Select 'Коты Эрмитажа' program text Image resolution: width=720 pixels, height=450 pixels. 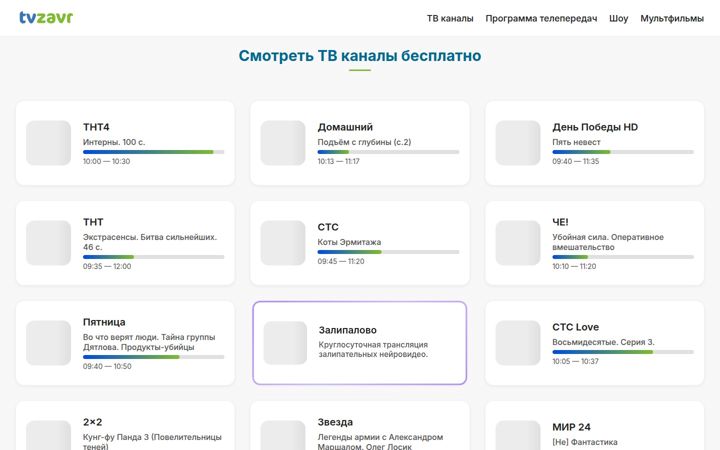pos(349,242)
